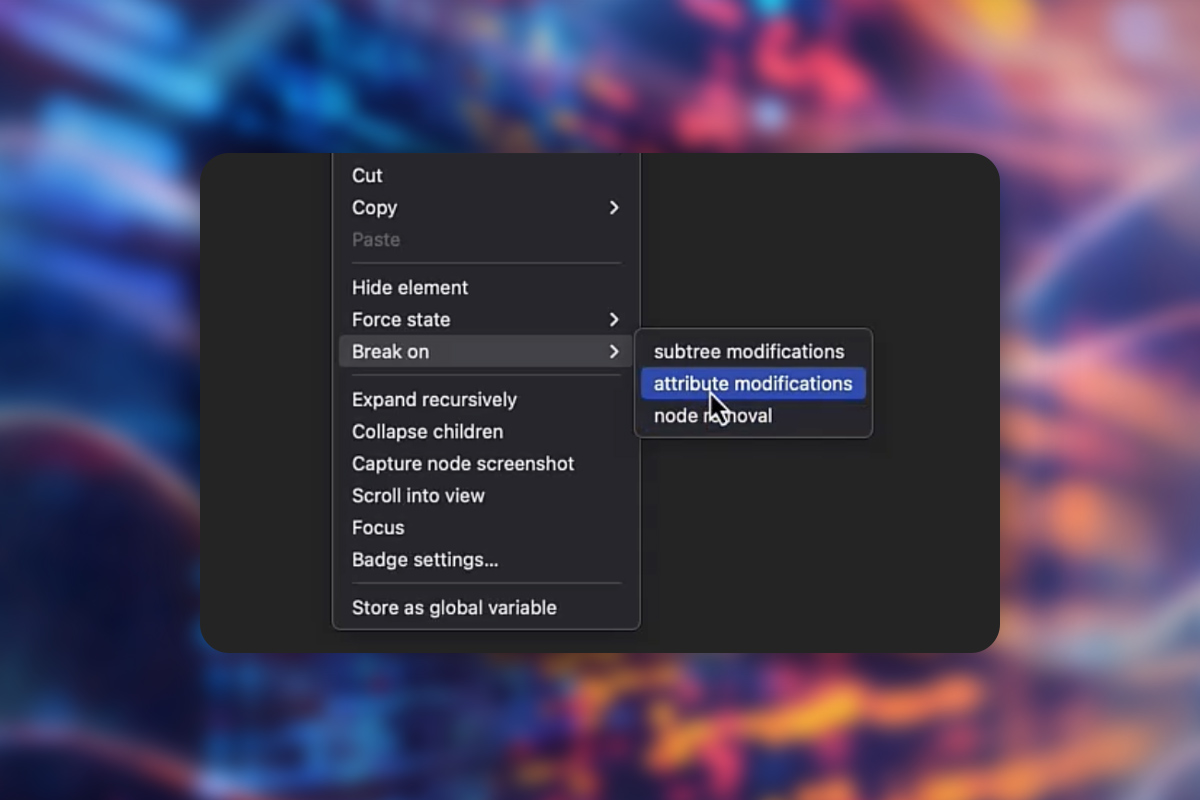Open the Break on submenu entry
Image resolution: width=1200 pixels, height=800 pixels.
[485, 351]
